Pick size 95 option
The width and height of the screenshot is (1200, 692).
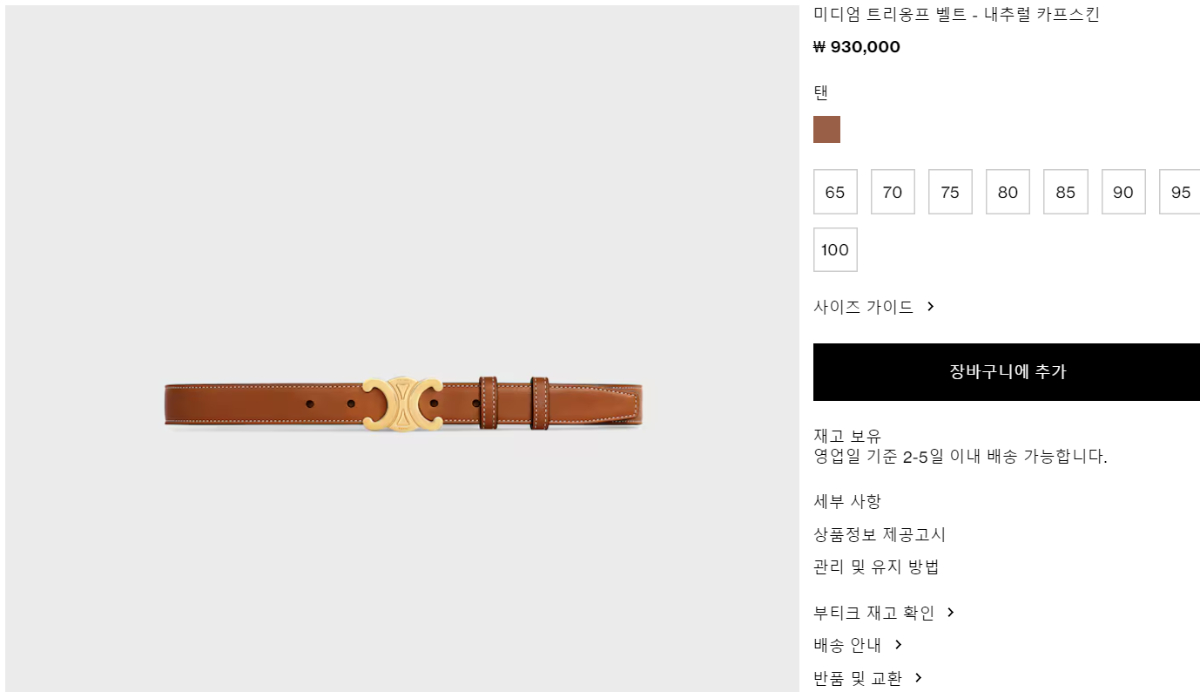[1180, 192]
